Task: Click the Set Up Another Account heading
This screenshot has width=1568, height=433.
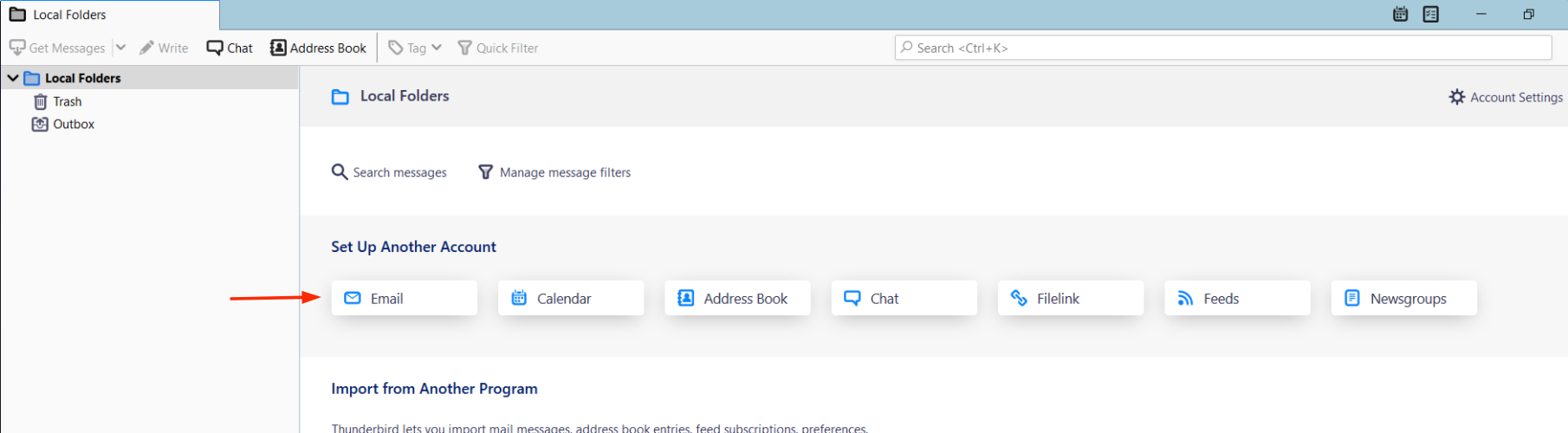Action: click(x=413, y=247)
